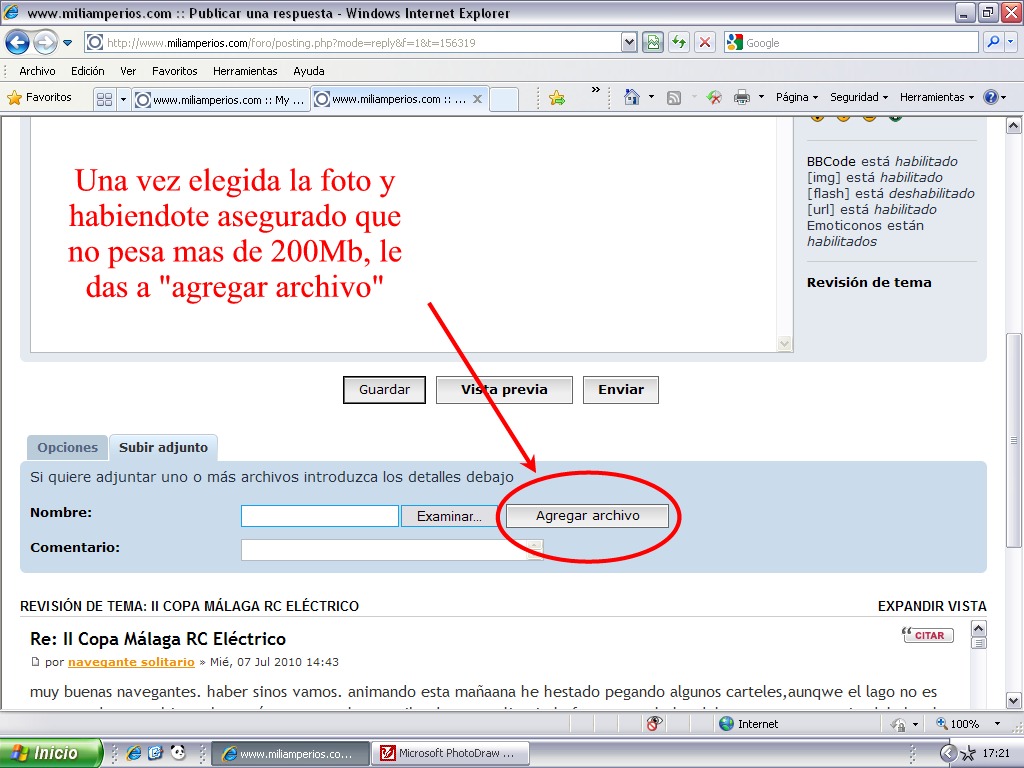Image resolution: width=1024 pixels, height=768 pixels.
Task: Switch to the 'miliamperios.com :: My ...' tab
Action: (220, 100)
